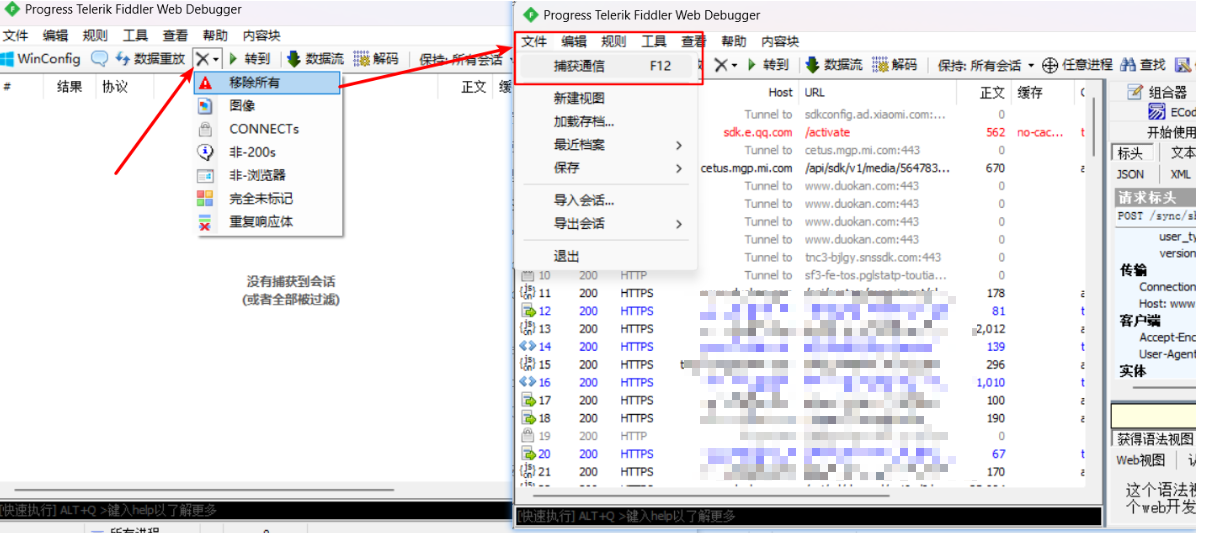This screenshot has height=533, width=1208.
Task: Click the icon of session 14
Action: [x=528, y=347]
